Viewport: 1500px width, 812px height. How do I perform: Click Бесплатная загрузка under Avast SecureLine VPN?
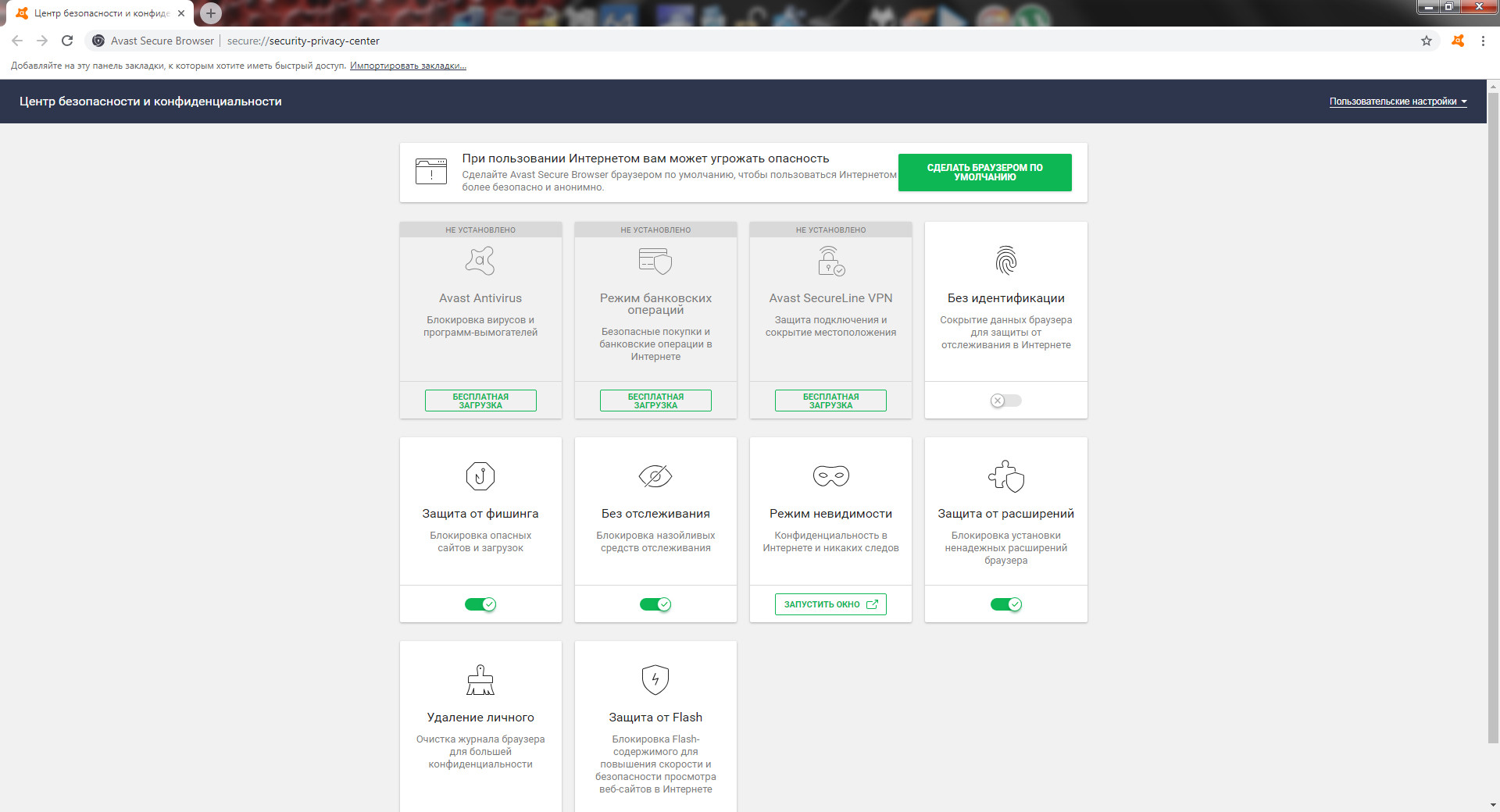(x=831, y=401)
